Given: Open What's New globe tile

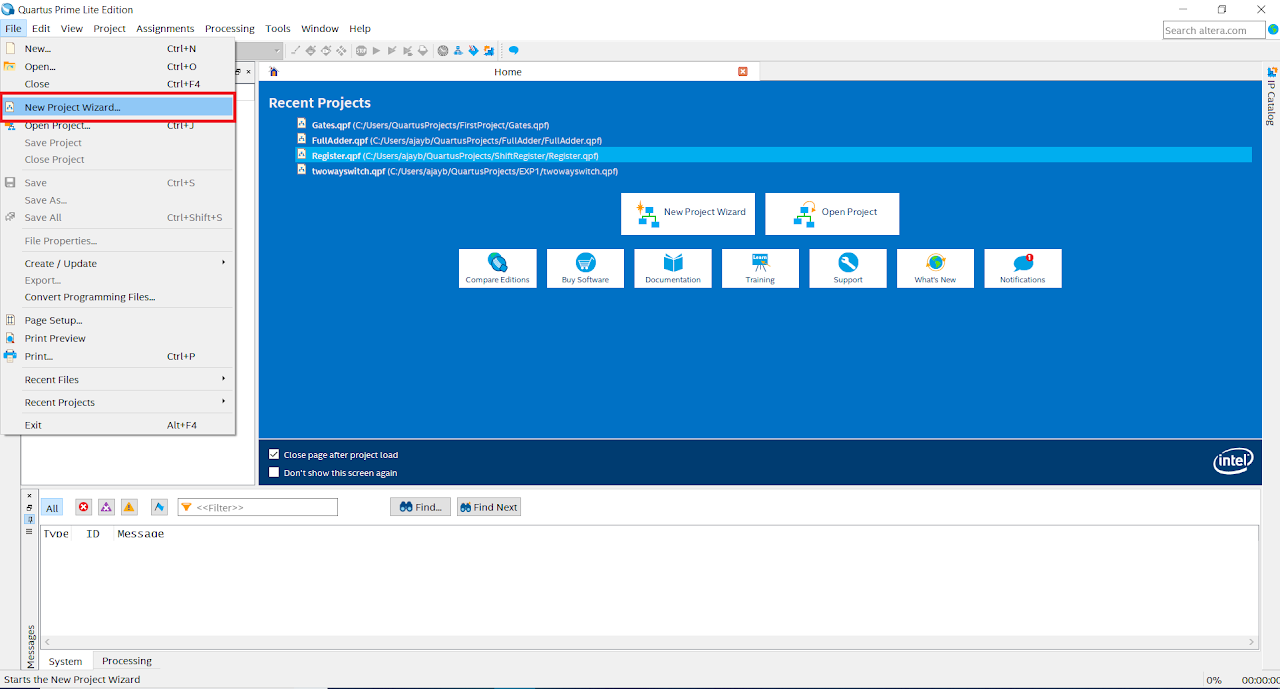Looking at the screenshot, I should tap(935, 268).
